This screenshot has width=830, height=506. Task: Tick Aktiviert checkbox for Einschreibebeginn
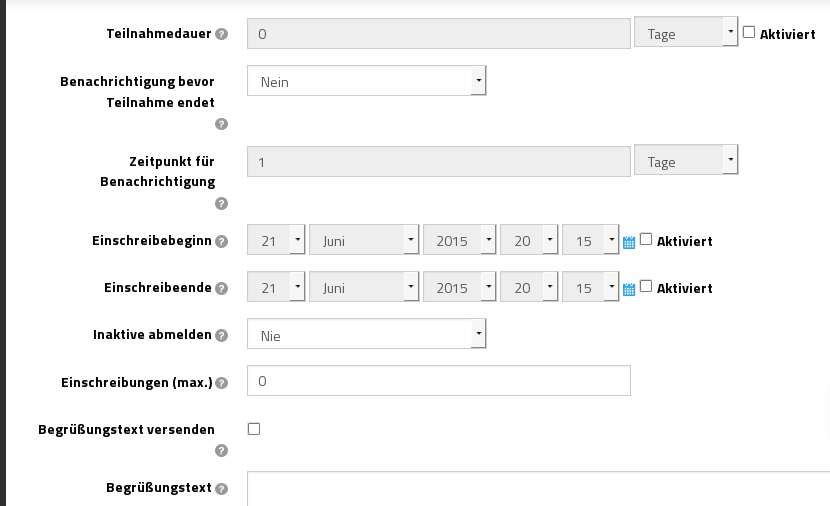coord(646,239)
